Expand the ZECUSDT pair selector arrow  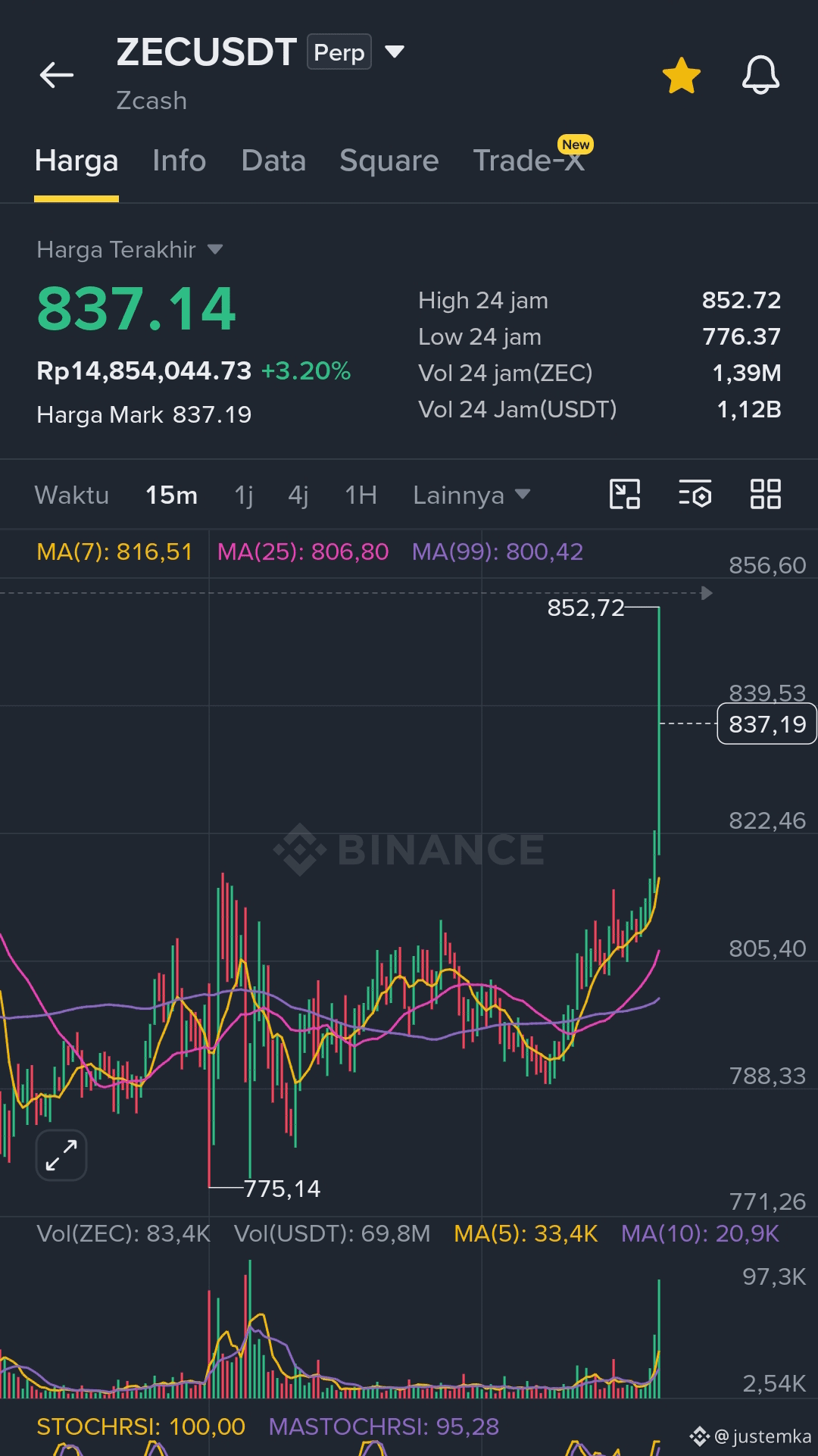395,52
